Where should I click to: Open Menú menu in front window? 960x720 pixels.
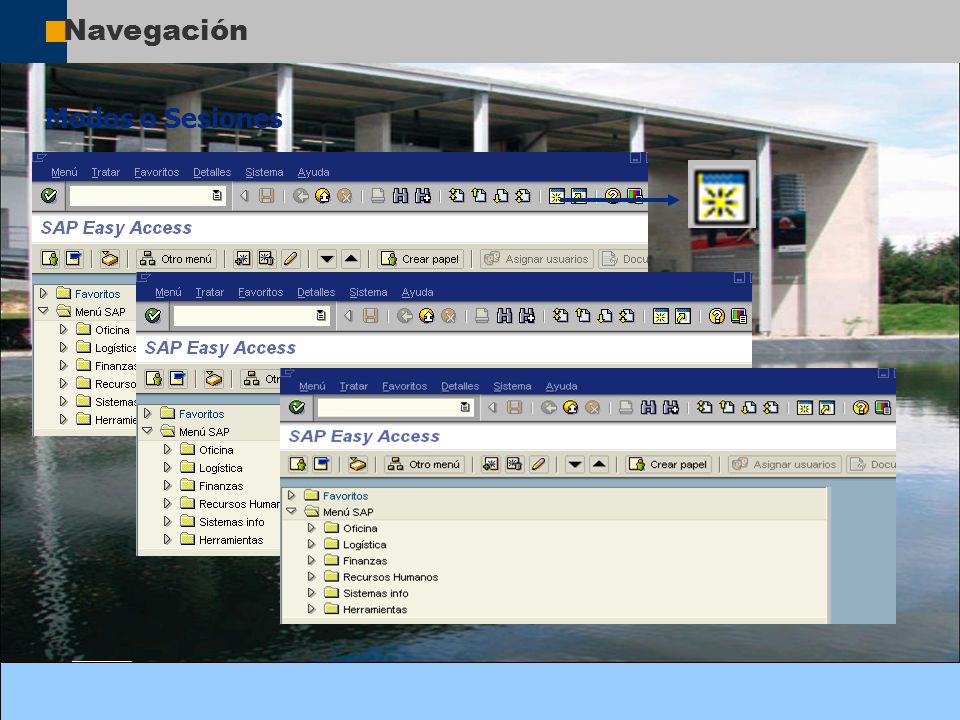[312, 386]
